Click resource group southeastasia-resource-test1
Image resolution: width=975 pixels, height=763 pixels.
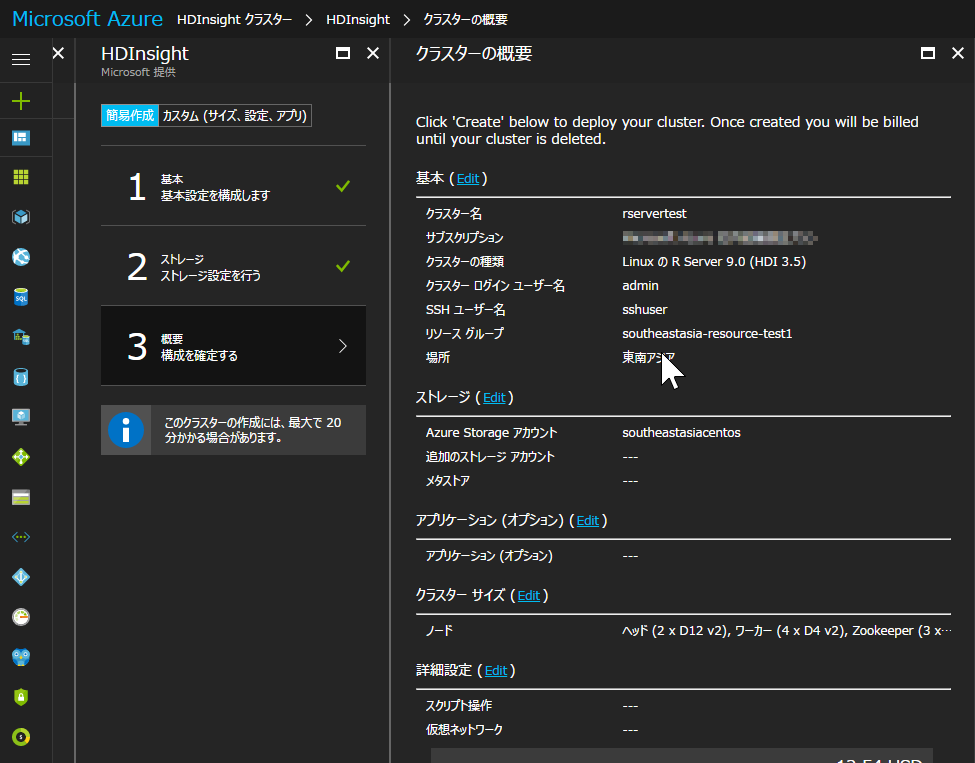click(707, 334)
